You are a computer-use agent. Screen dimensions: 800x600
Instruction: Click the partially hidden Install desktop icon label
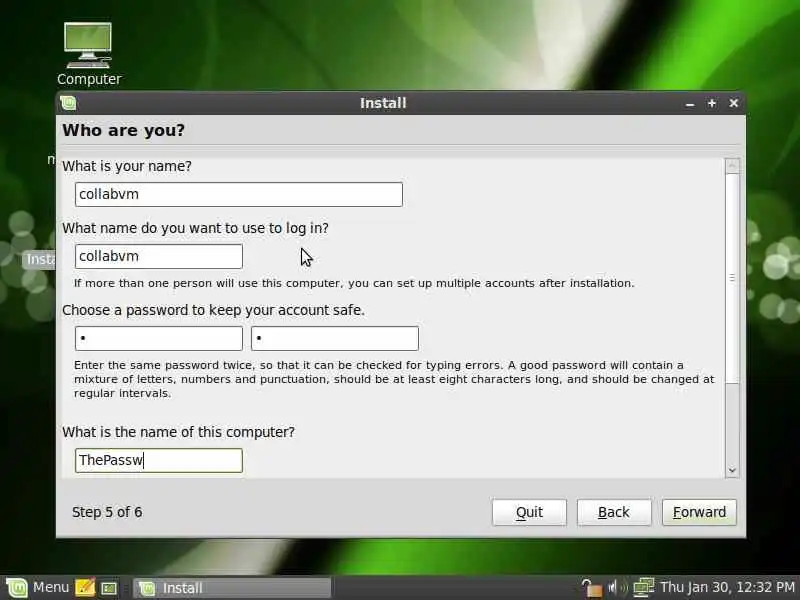39,259
